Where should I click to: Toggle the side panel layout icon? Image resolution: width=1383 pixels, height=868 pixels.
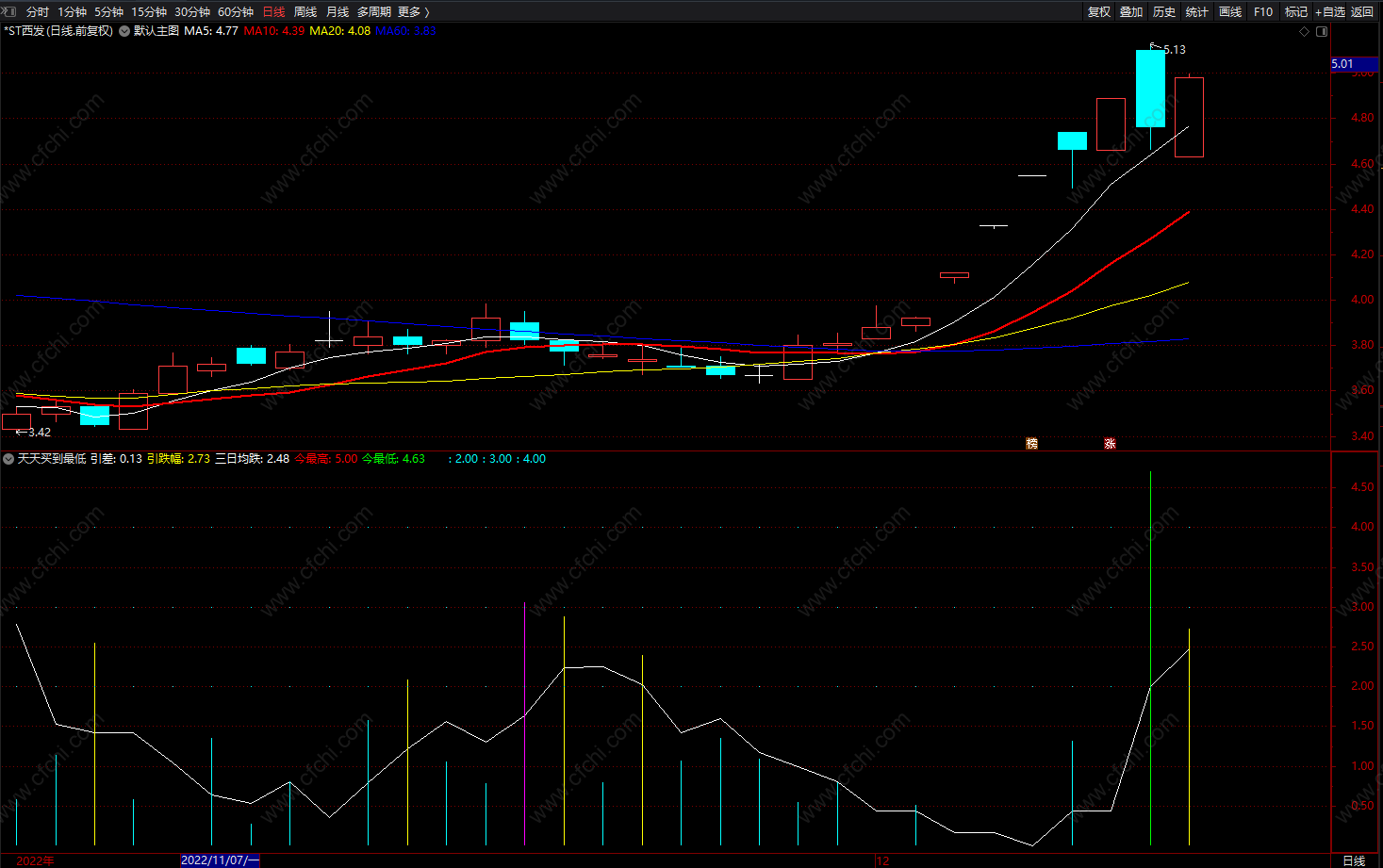coord(1322,31)
